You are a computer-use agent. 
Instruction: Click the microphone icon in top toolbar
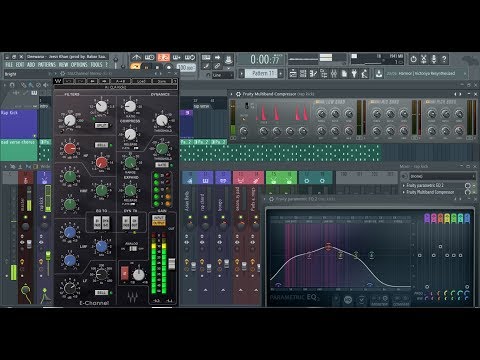pos(434,59)
